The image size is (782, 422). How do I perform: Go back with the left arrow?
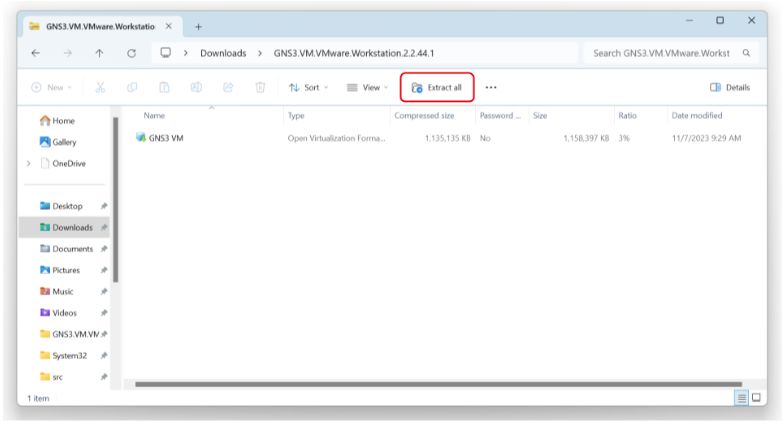click(35, 53)
